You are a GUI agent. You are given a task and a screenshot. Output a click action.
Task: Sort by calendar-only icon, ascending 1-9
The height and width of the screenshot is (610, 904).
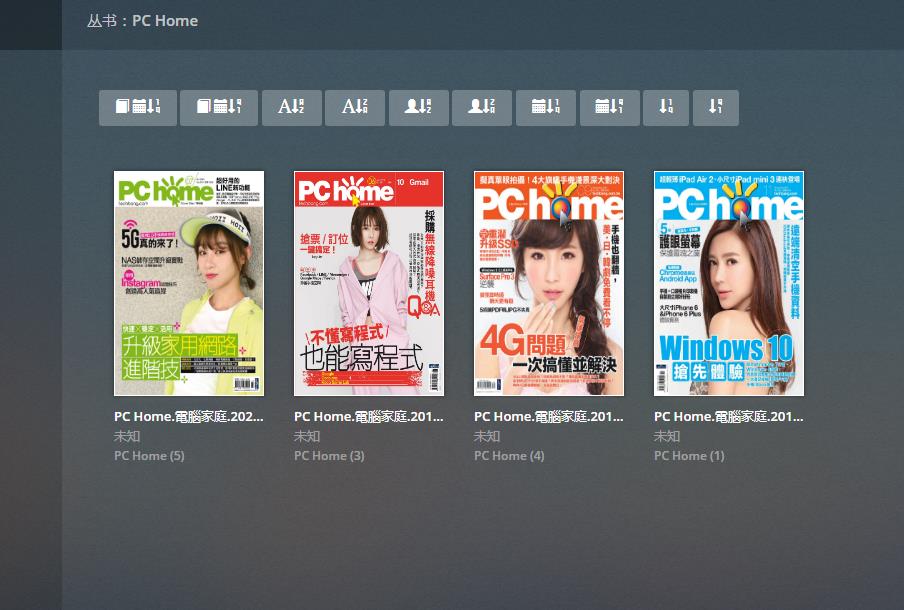coord(546,108)
